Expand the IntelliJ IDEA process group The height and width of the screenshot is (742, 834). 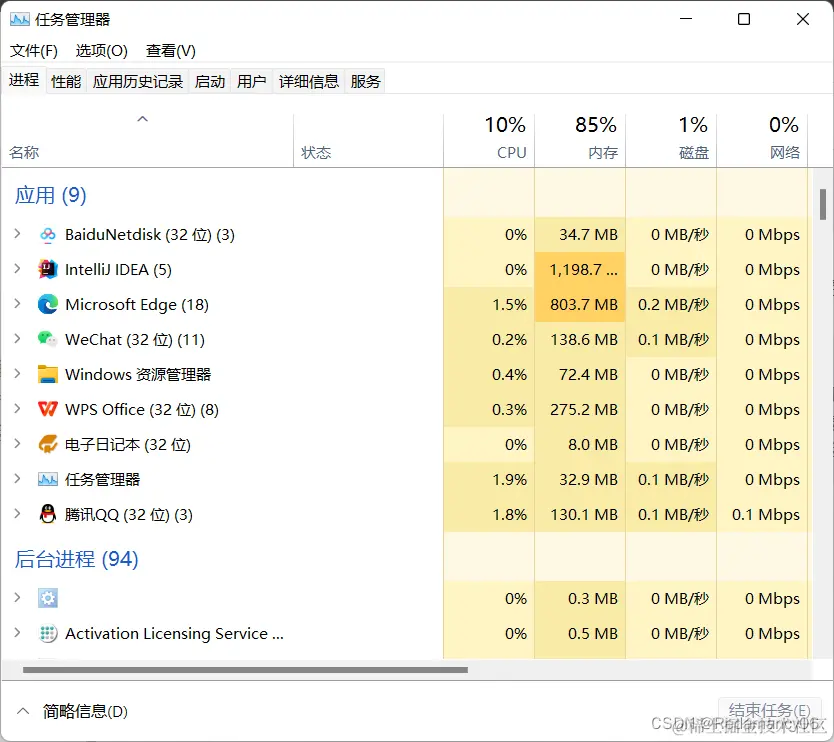pos(17,269)
